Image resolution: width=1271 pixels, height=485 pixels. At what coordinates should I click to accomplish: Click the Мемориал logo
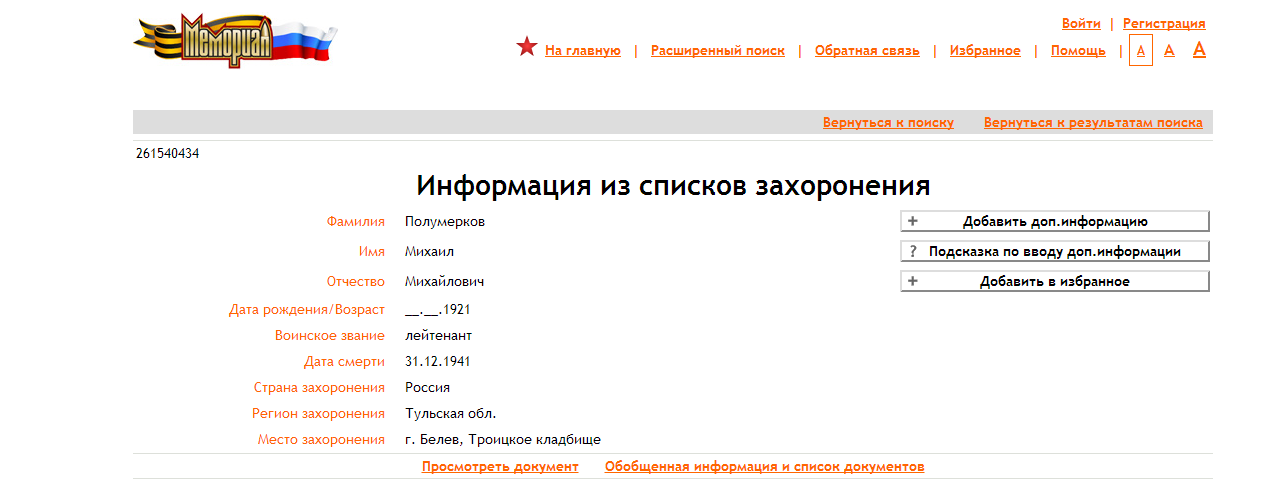click(x=236, y=41)
